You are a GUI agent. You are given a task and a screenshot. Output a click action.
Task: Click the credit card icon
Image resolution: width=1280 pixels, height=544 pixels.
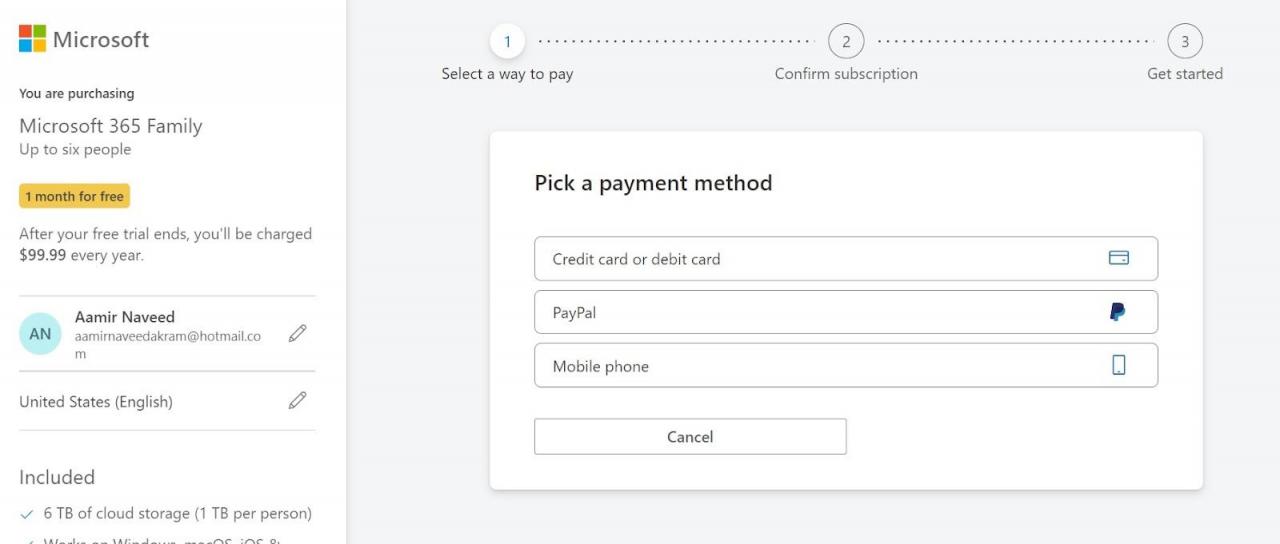coord(1118,258)
